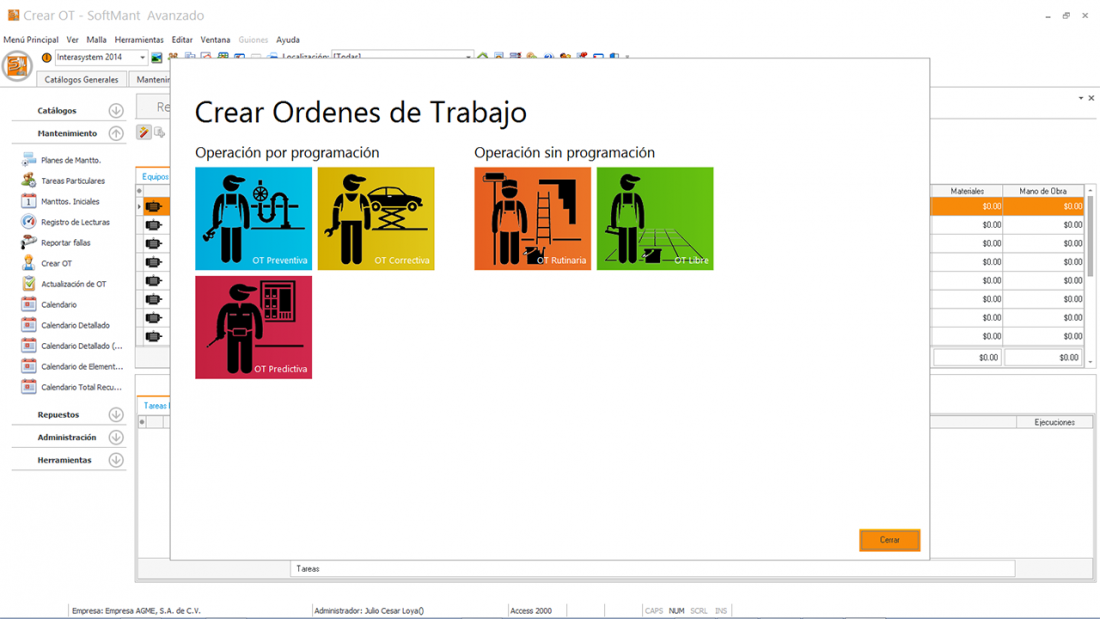The width and height of the screenshot is (1100, 619).
Task: Click the Cerrar button
Action: coord(889,540)
